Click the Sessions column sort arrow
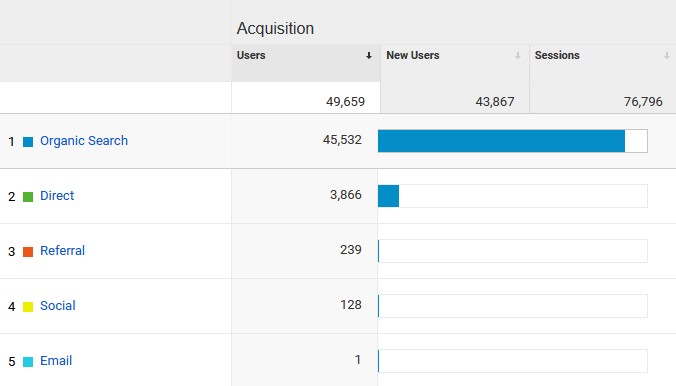The width and height of the screenshot is (676, 386). pos(667,56)
